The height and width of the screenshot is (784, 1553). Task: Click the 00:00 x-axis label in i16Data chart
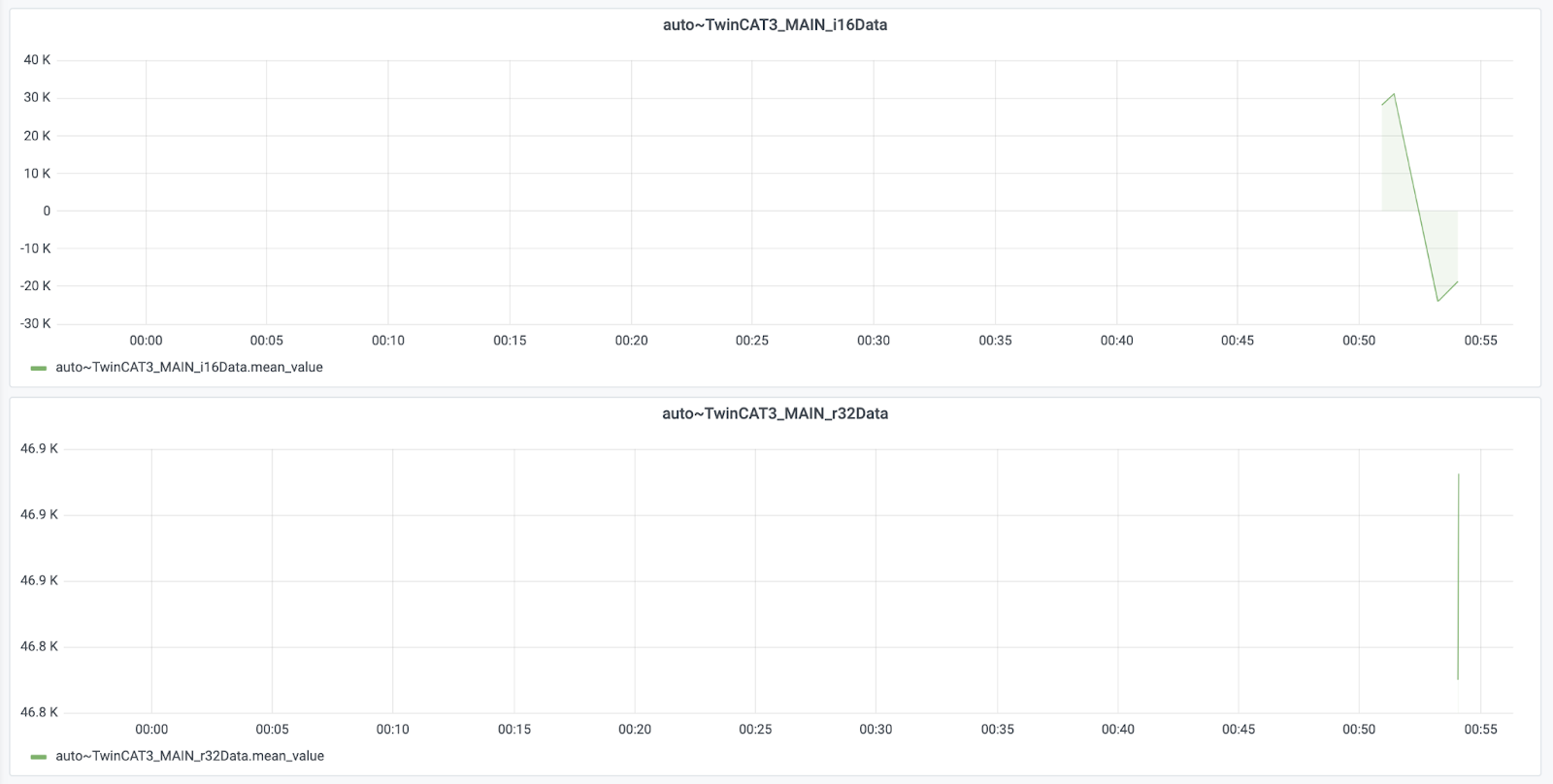click(x=146, y=341)
